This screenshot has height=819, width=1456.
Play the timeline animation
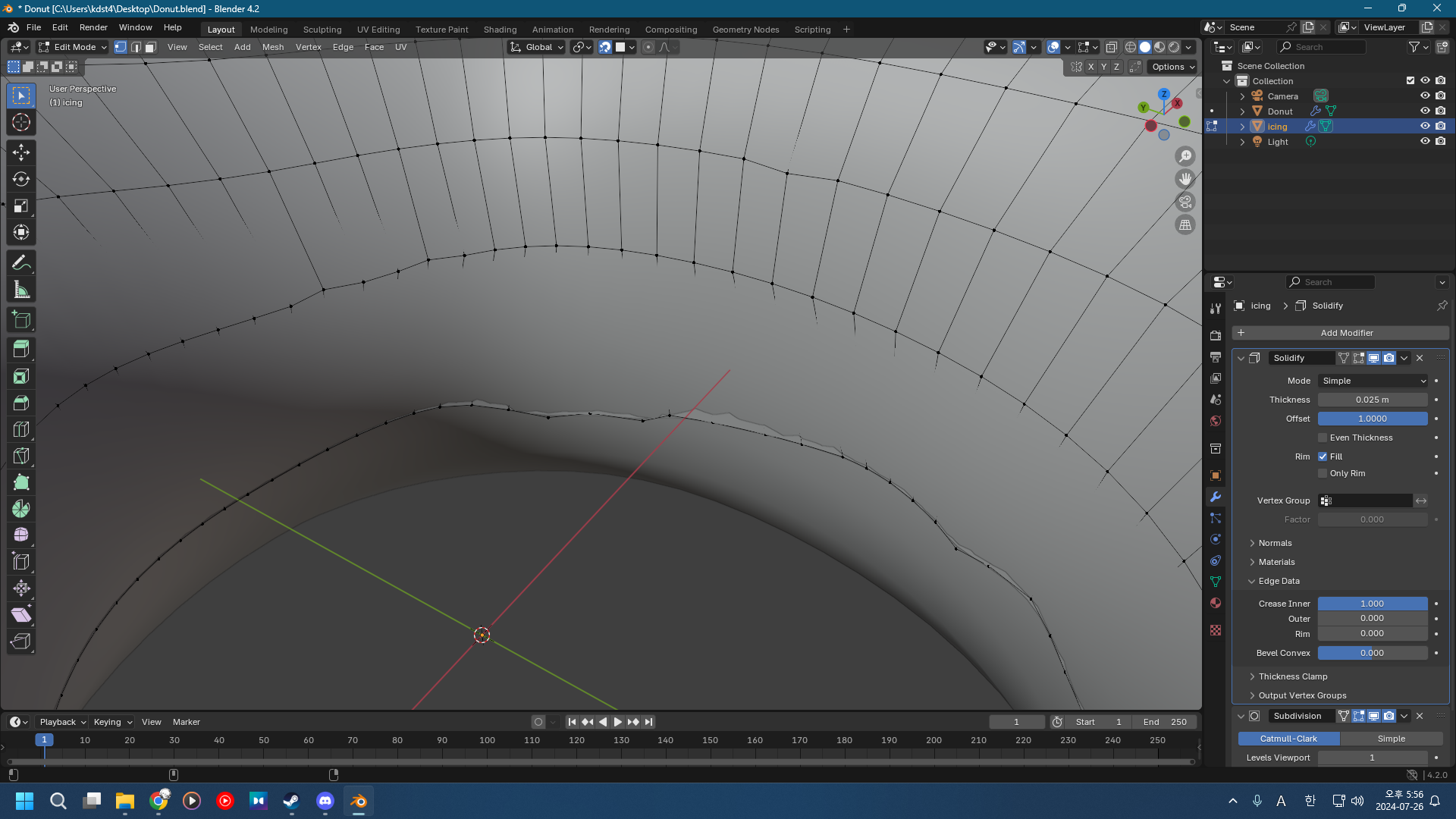click(617, 722)
